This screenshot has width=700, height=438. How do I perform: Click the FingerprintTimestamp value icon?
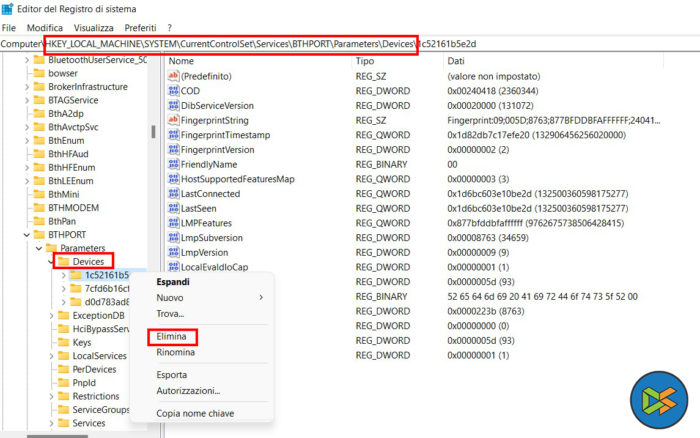point(173,135)
